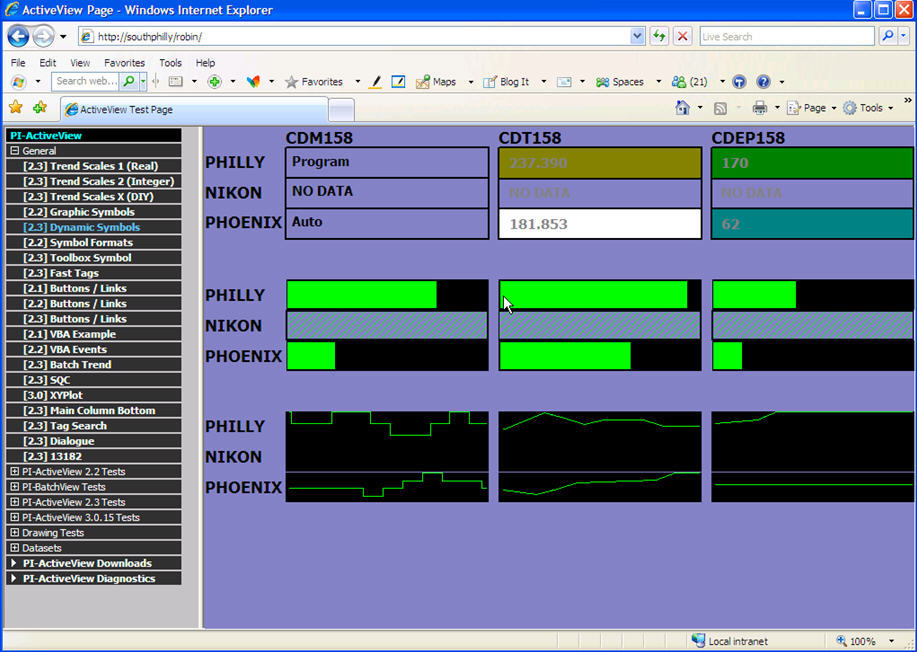
Task: Open a new blank tab
Action: click(342, 109)
